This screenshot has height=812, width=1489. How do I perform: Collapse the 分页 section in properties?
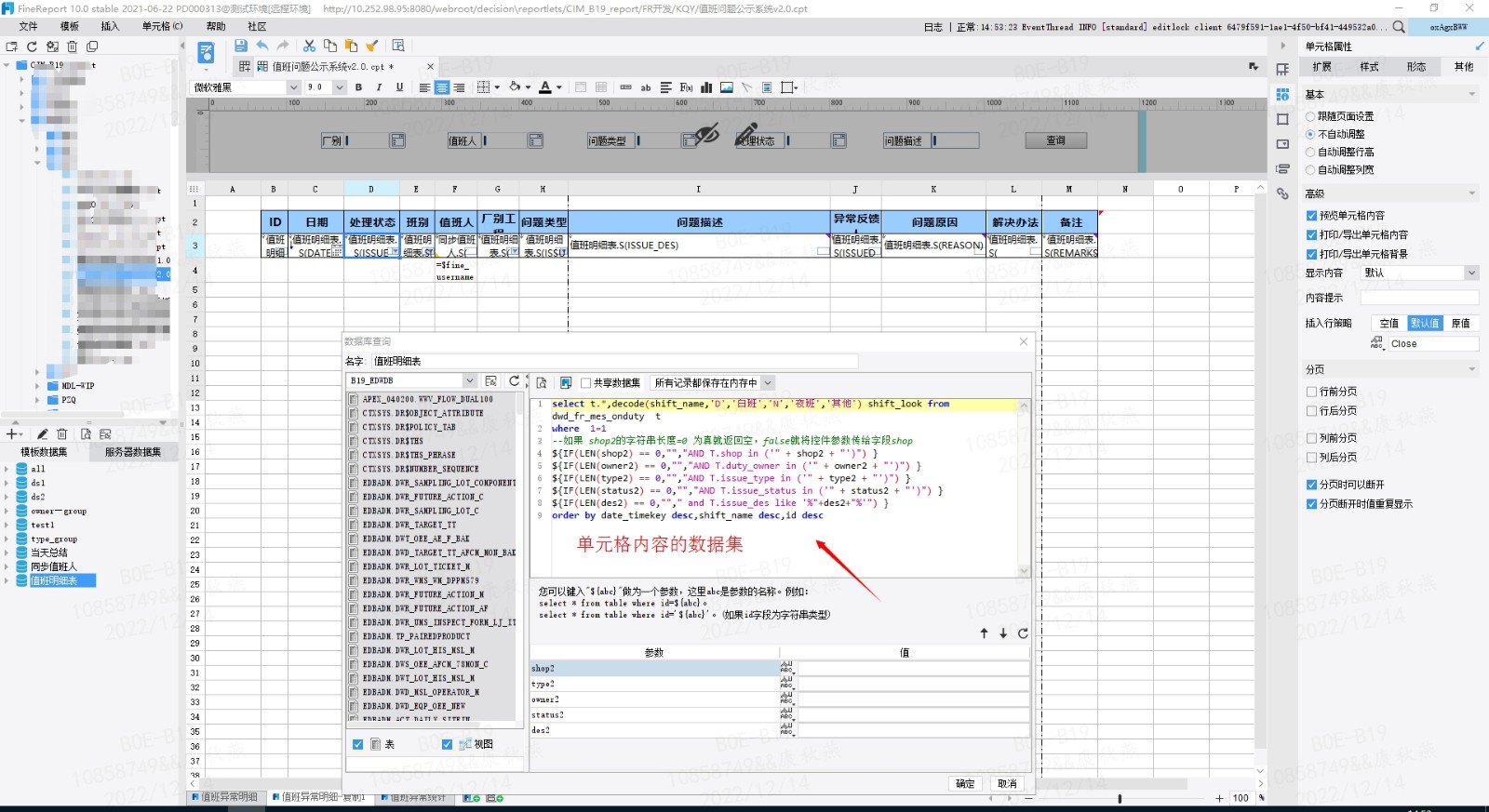[1471, 369]
